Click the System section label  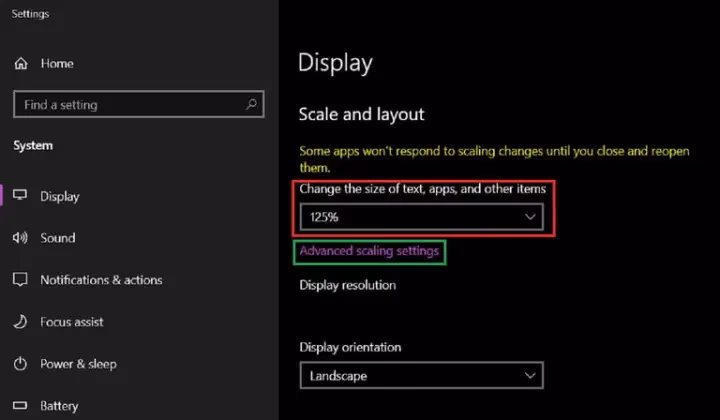point(33,146)
